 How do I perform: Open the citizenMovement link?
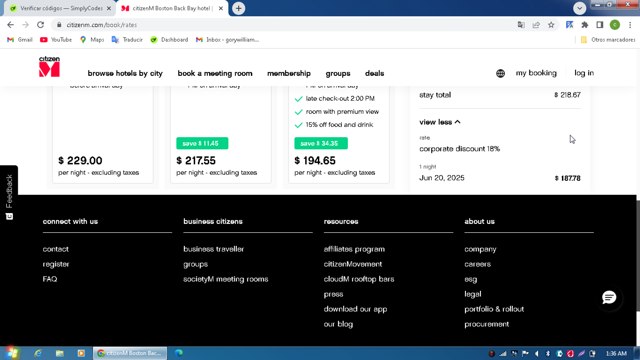[353, 264]
